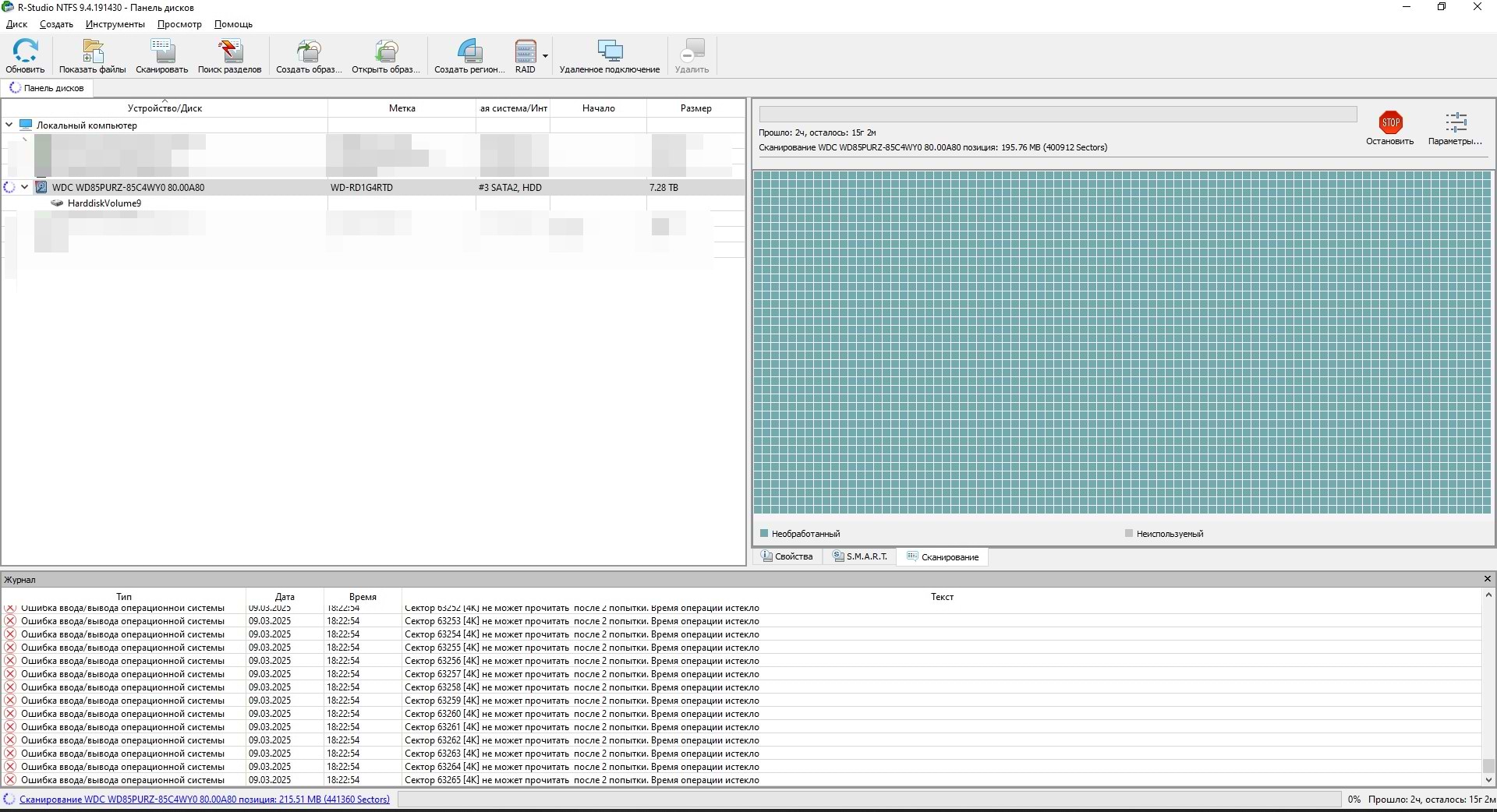Select the HarddiskVolume9 tree item

[104, 203]
